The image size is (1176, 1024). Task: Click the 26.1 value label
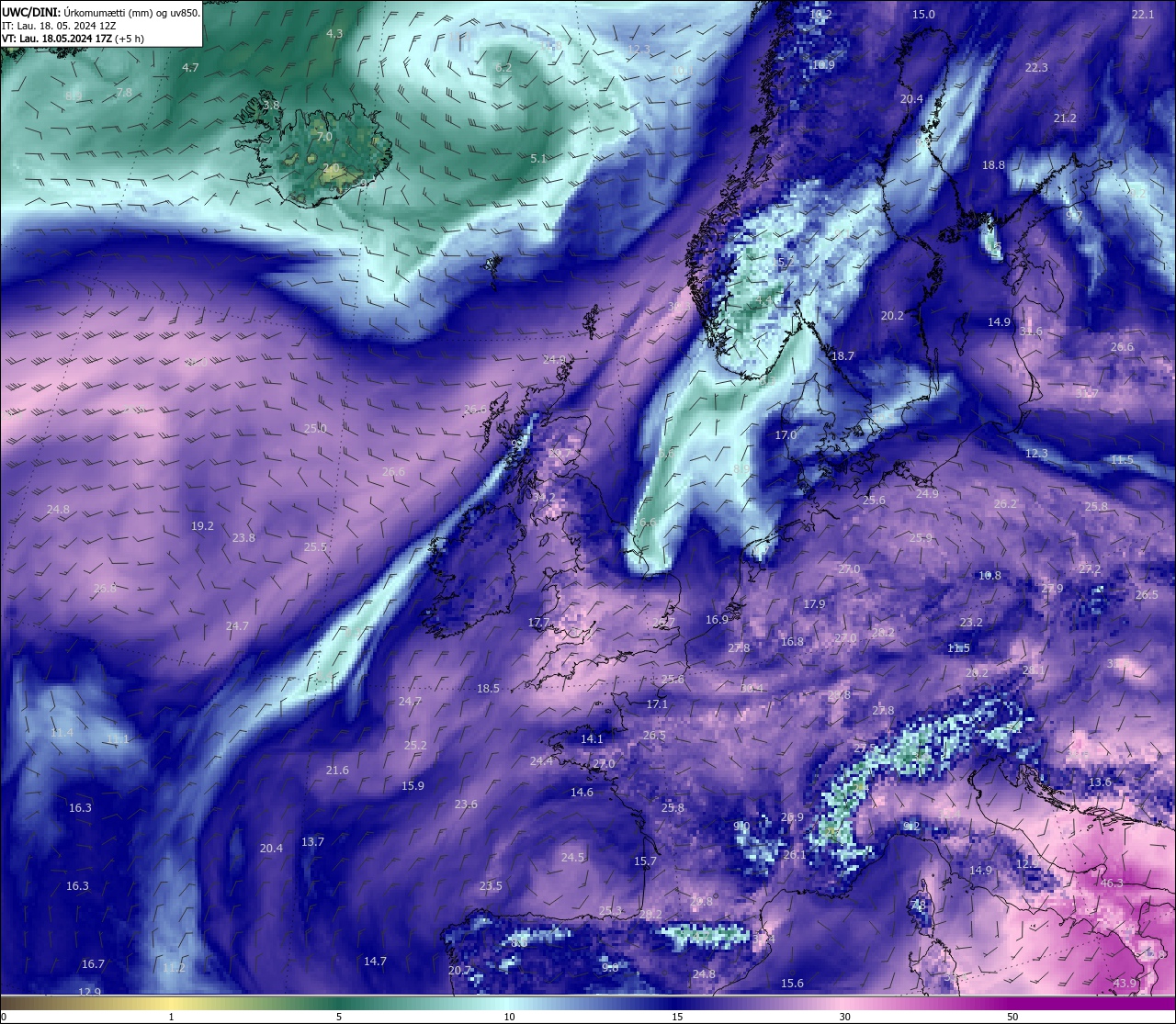tap(795, 855)
